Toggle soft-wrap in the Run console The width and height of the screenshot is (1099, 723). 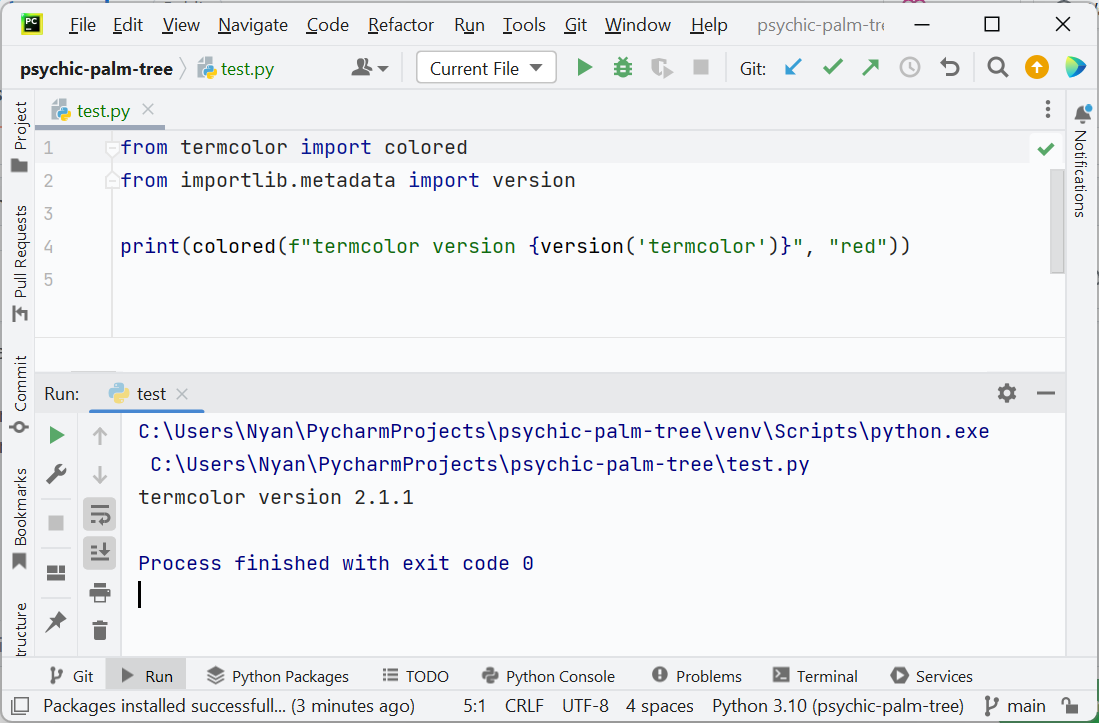(99, 514)
